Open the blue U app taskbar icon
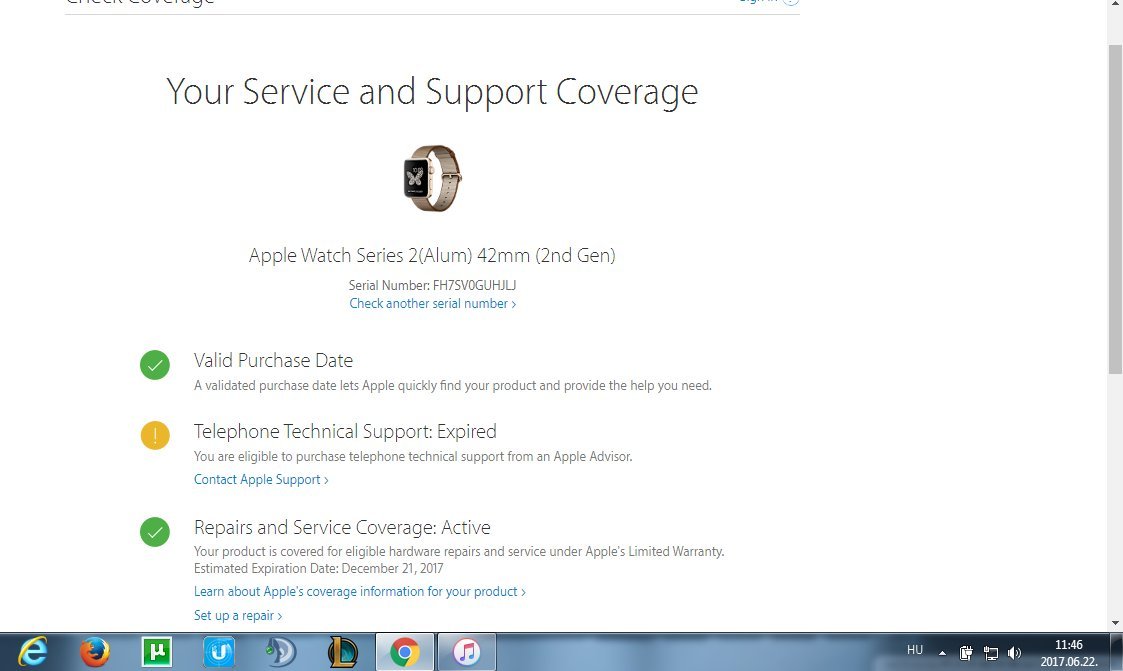Image resolution: width=1123 pixels, height=671 pixels. (x=219, y=652)
